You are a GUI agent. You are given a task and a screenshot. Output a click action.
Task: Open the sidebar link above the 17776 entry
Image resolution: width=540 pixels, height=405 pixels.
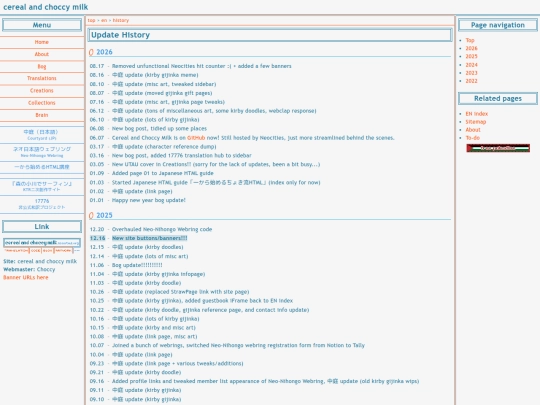[x=42, y=186]
